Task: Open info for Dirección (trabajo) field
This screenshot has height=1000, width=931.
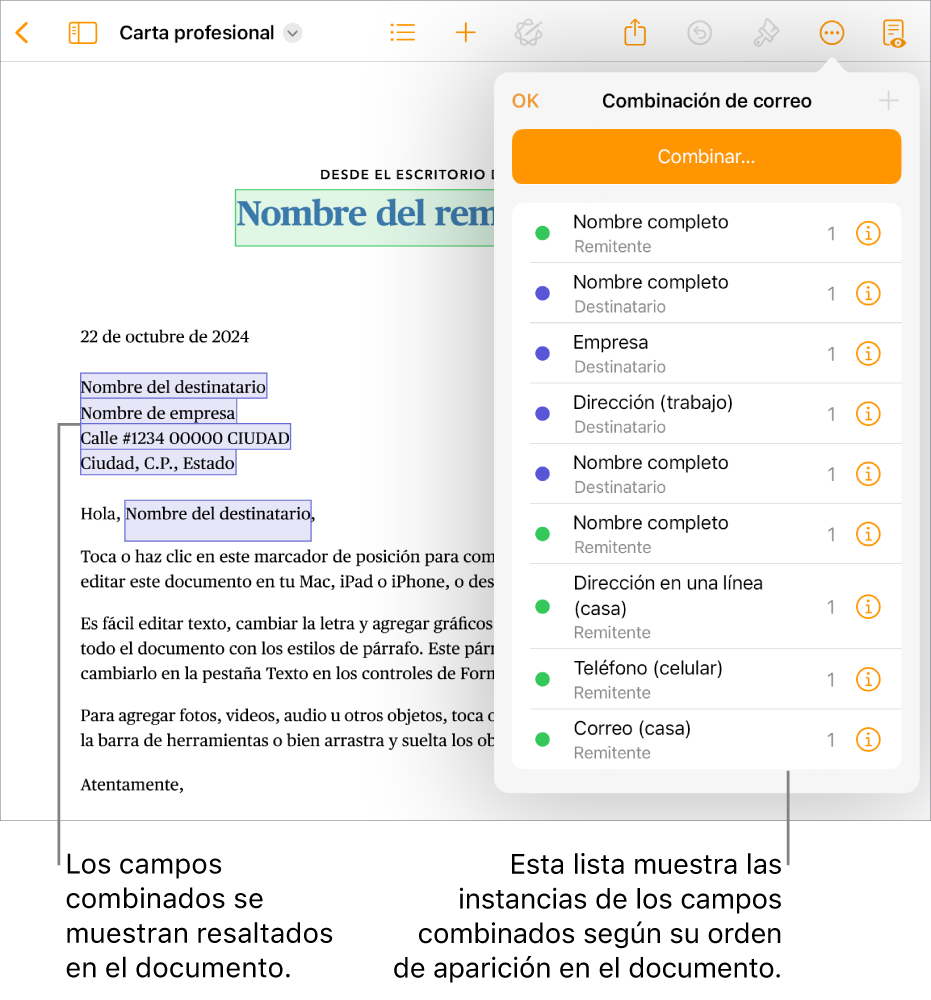Action: pyautogui.click(x=868, y=414)
